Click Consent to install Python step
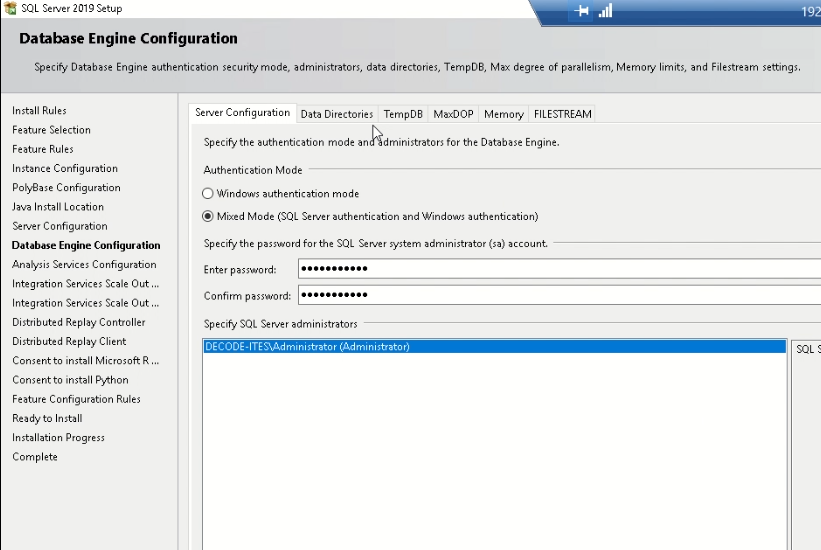Image resolution: width=821 pixels, height=550 pixels. click(x=70, y=380)
